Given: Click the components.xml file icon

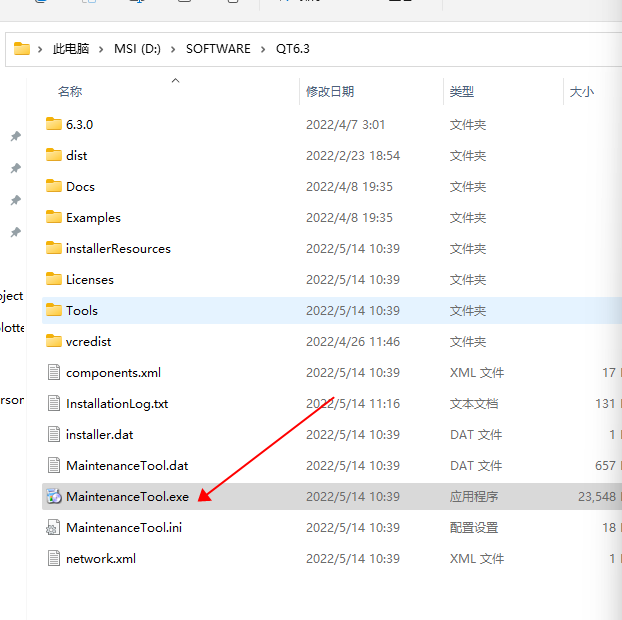Looking at the screenshot, I should point(54,372).
